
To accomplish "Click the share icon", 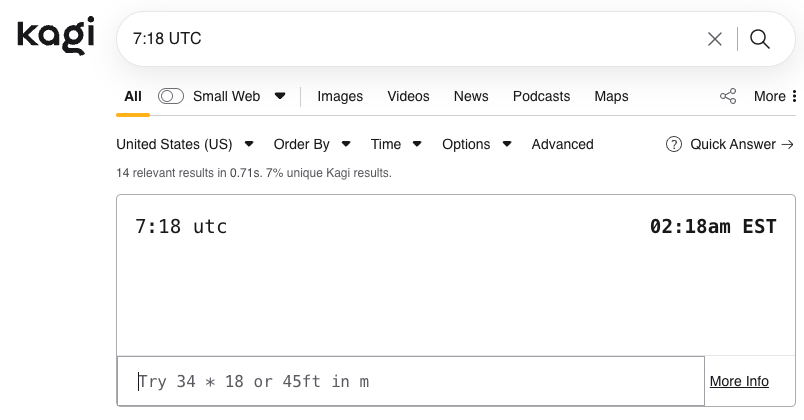I will tap(728, 96).
